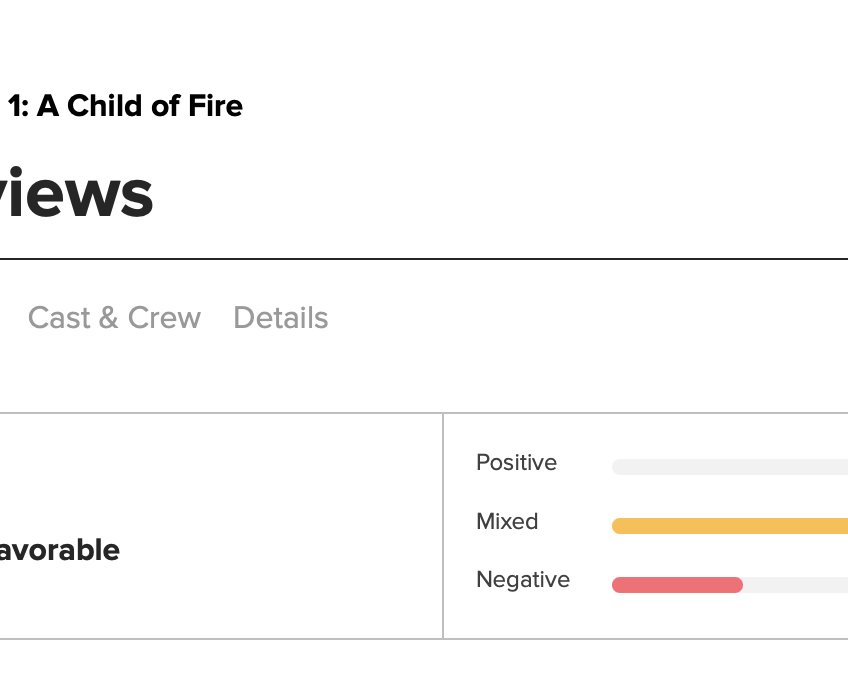Click the vertical divider beside the review bars

point(443,526)
